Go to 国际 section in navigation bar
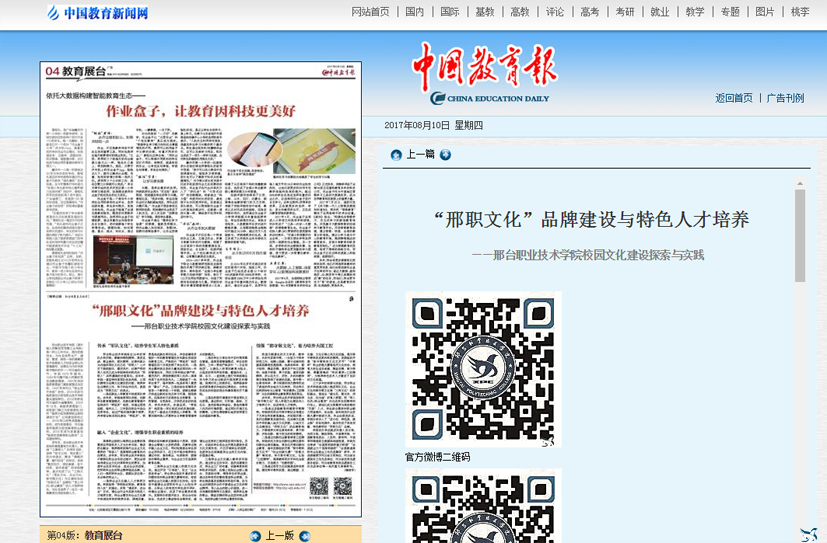Screen dimensions: 827x543 (450, 12)
